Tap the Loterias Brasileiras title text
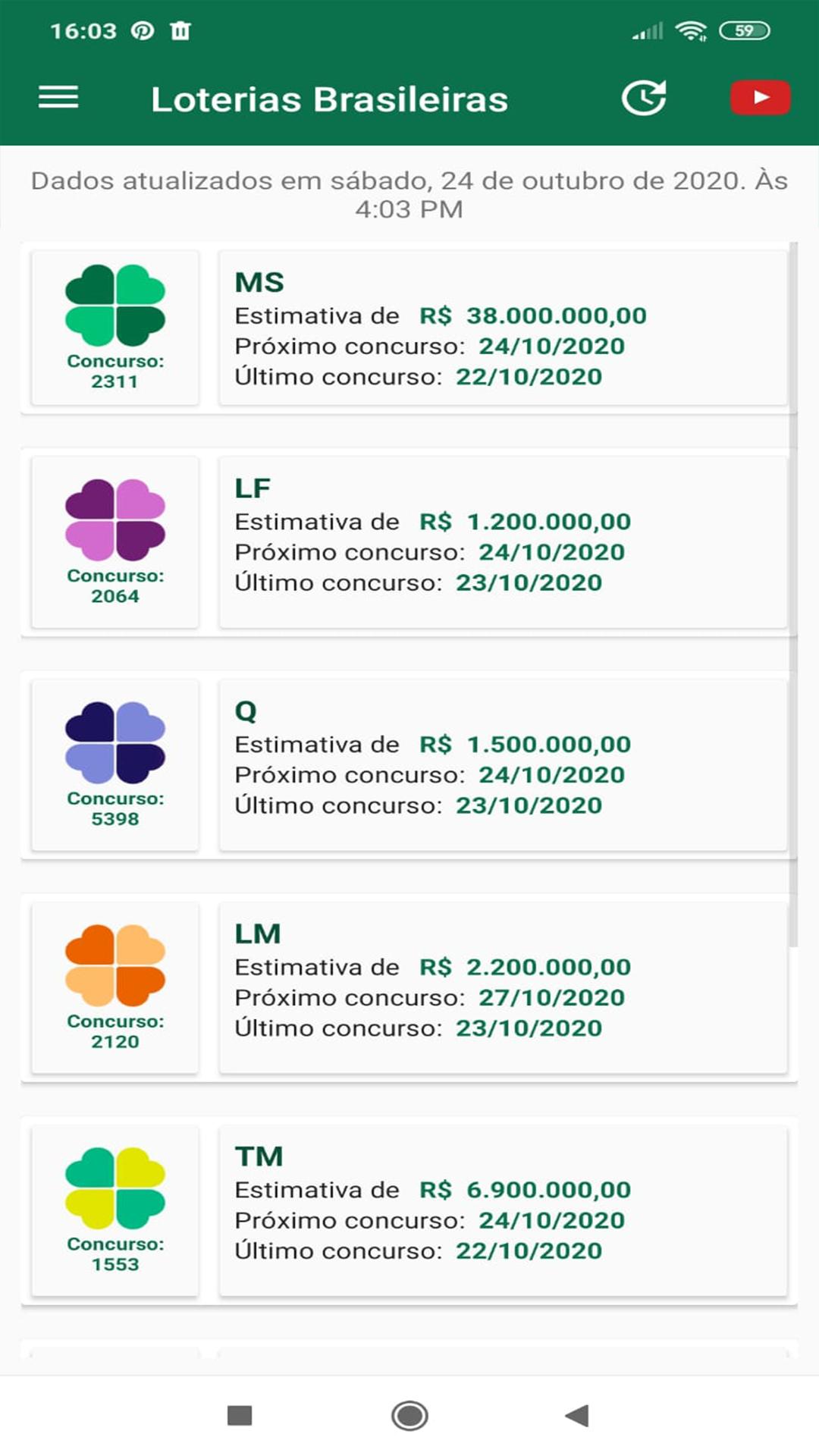Screen dimensions: 819x1456 click(330, 99)
